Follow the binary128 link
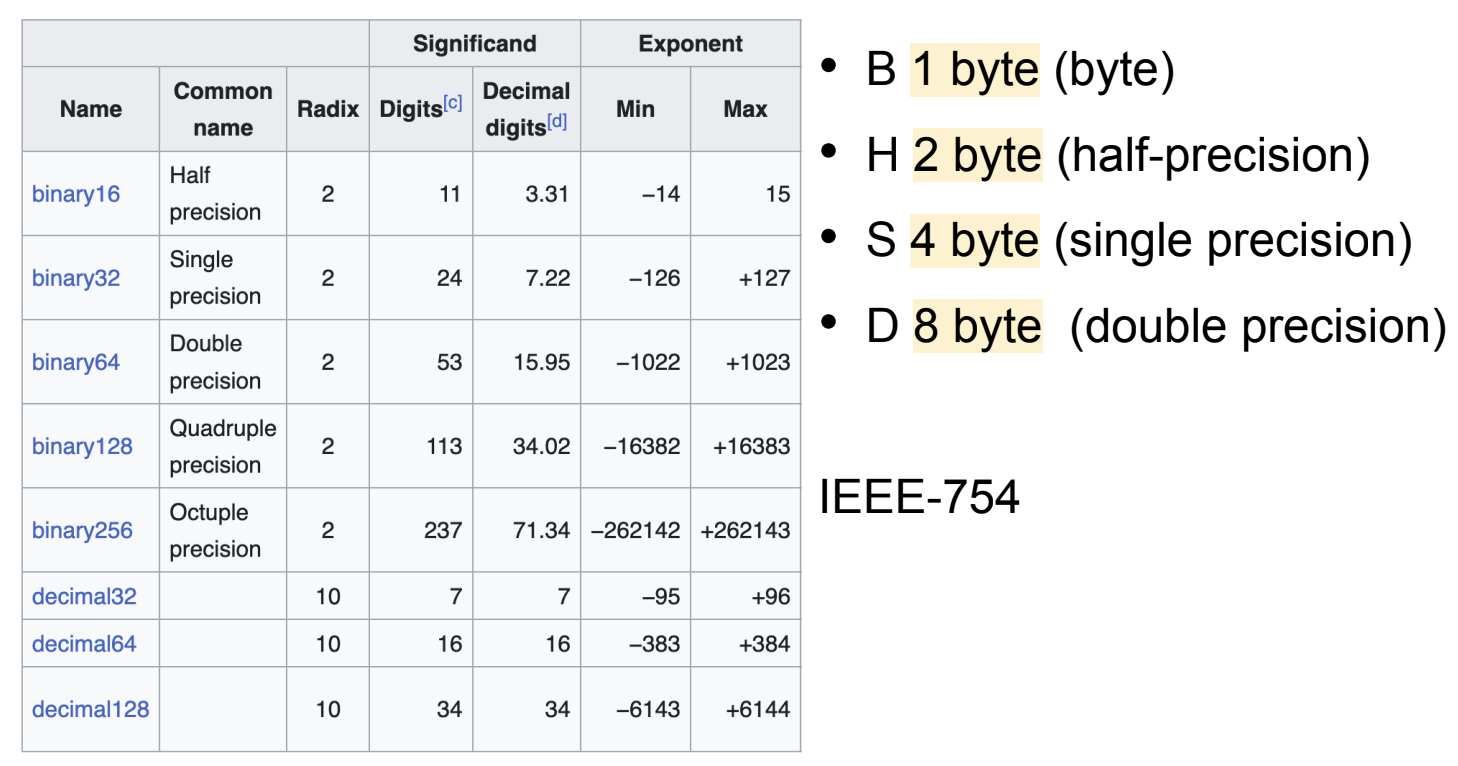This screenshot has width=1458, height=766. tap(82, 446)
